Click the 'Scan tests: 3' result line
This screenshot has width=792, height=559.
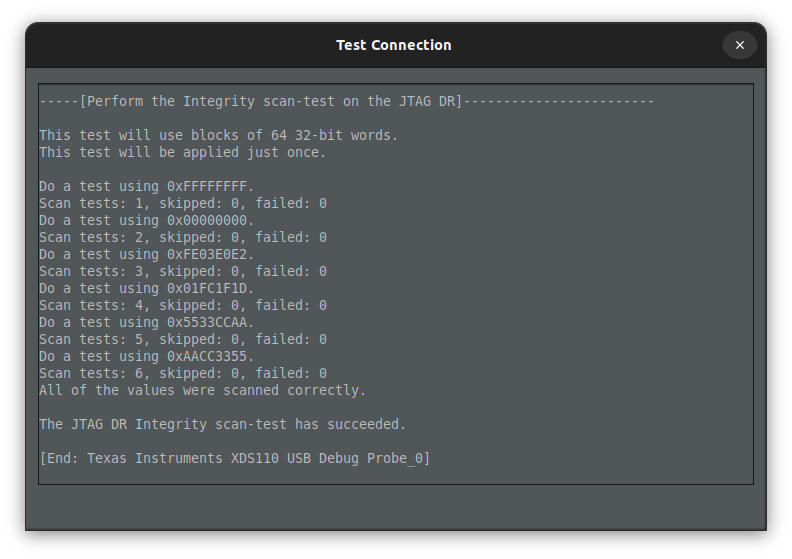click(x=182, y=271)
